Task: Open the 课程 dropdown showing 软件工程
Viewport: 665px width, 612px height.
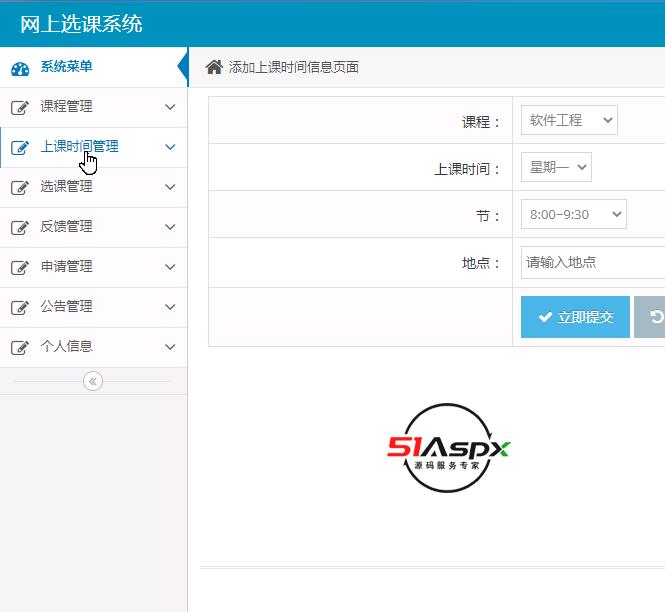Action: pos(569,120)
